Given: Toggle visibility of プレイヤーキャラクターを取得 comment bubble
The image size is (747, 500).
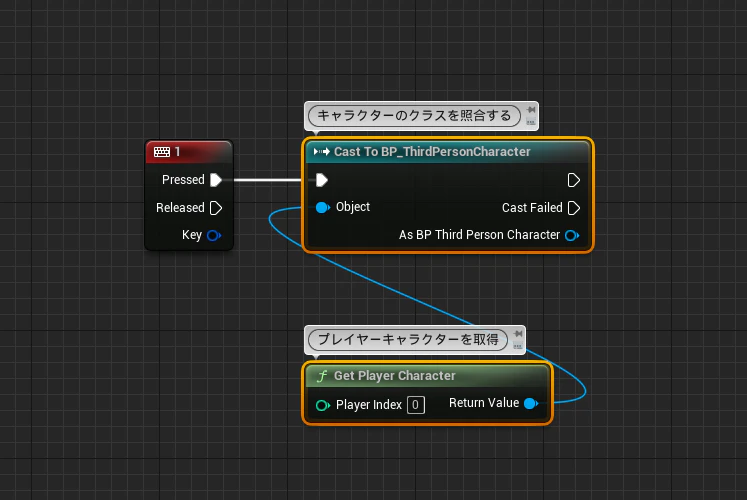Looking at the screenshot, I should click(518, 346).
